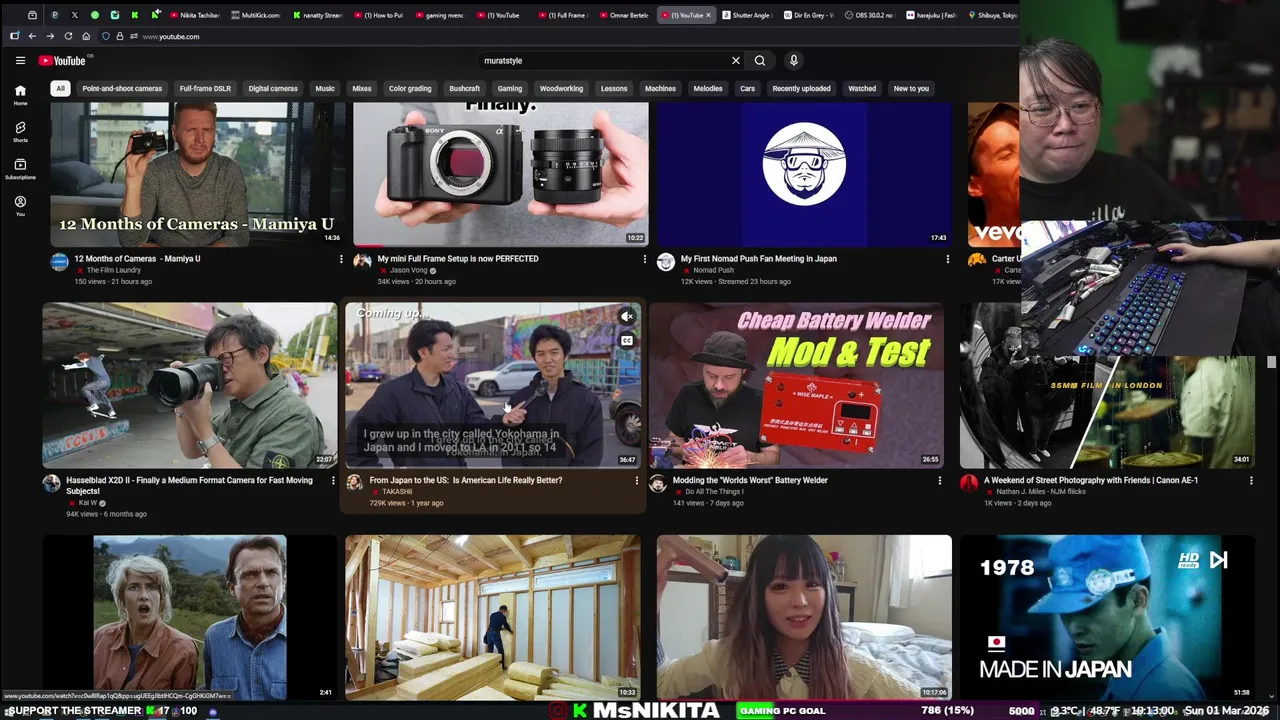
Task: Open more options for Nomad Push Fan Meeting video
Action: click(x=947, y=259)
